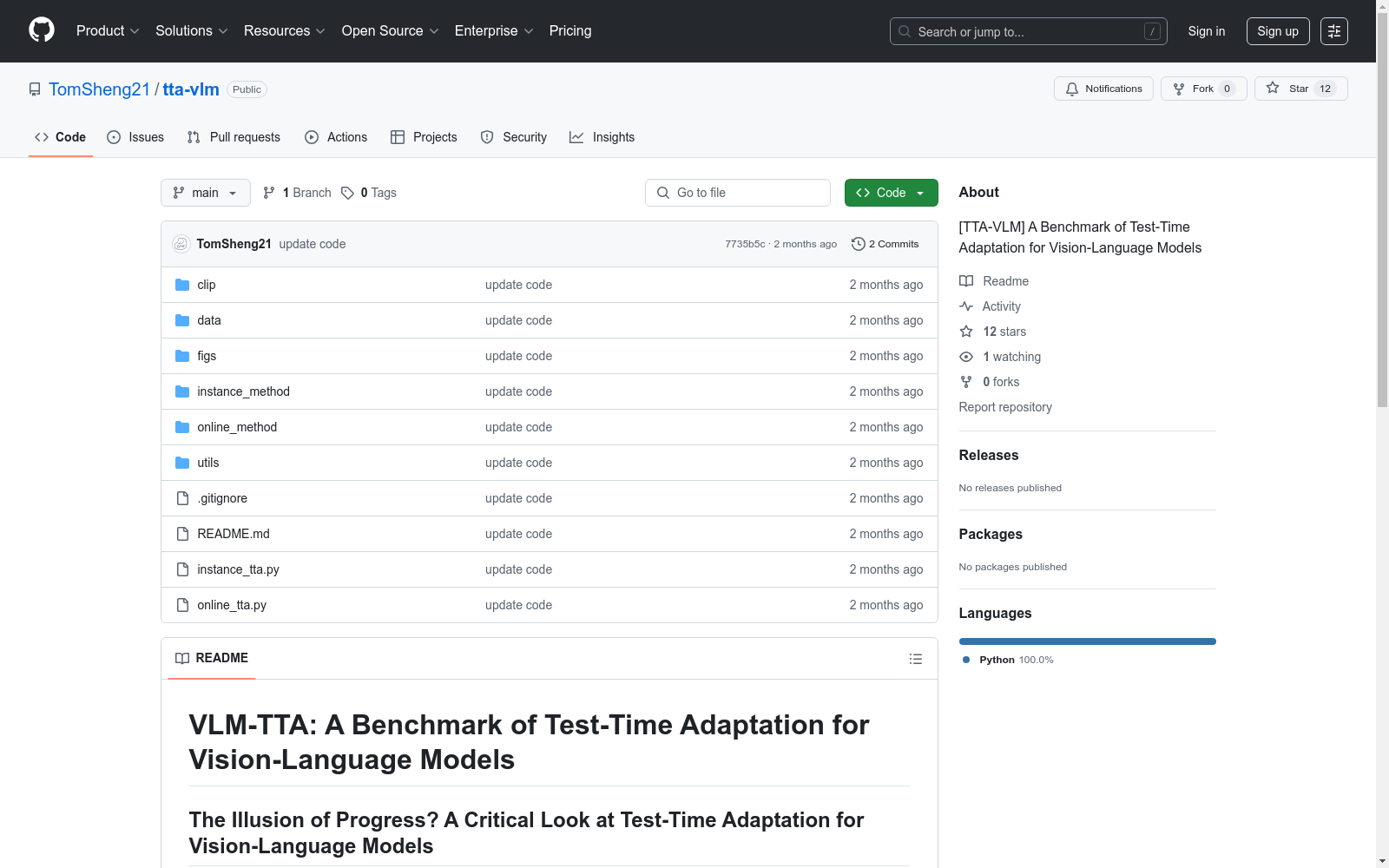Expand the Resources menu
This screenshot has height=868, width=1389.
[x=285, y=30]
